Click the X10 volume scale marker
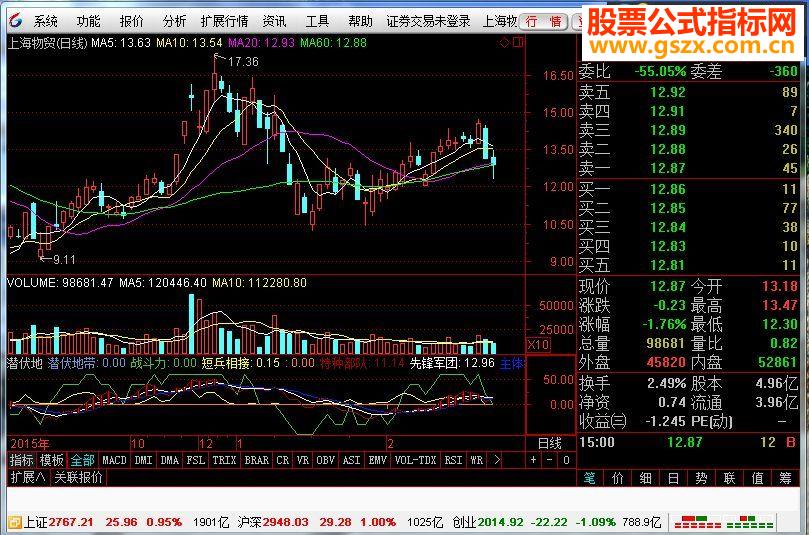 539,345
